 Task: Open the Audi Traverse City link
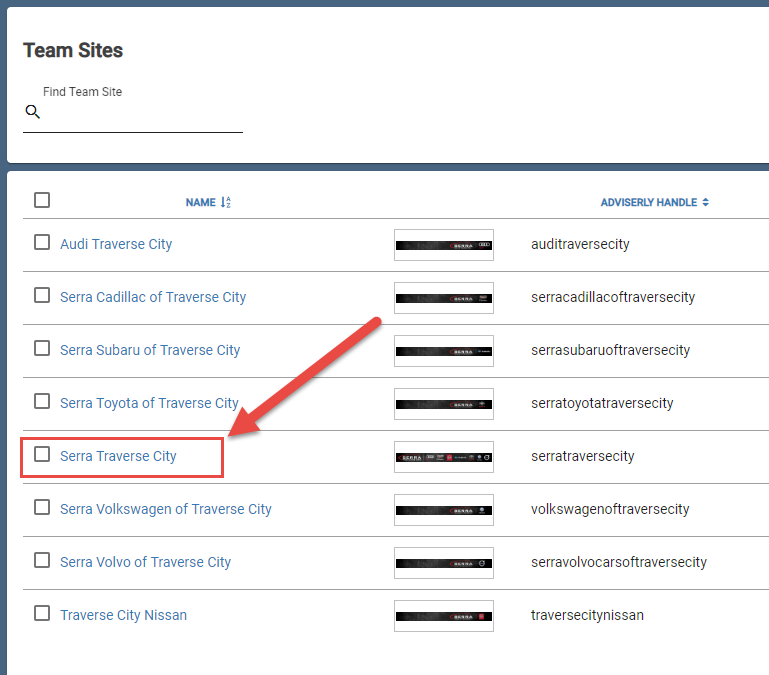click(x=116, y=244)
